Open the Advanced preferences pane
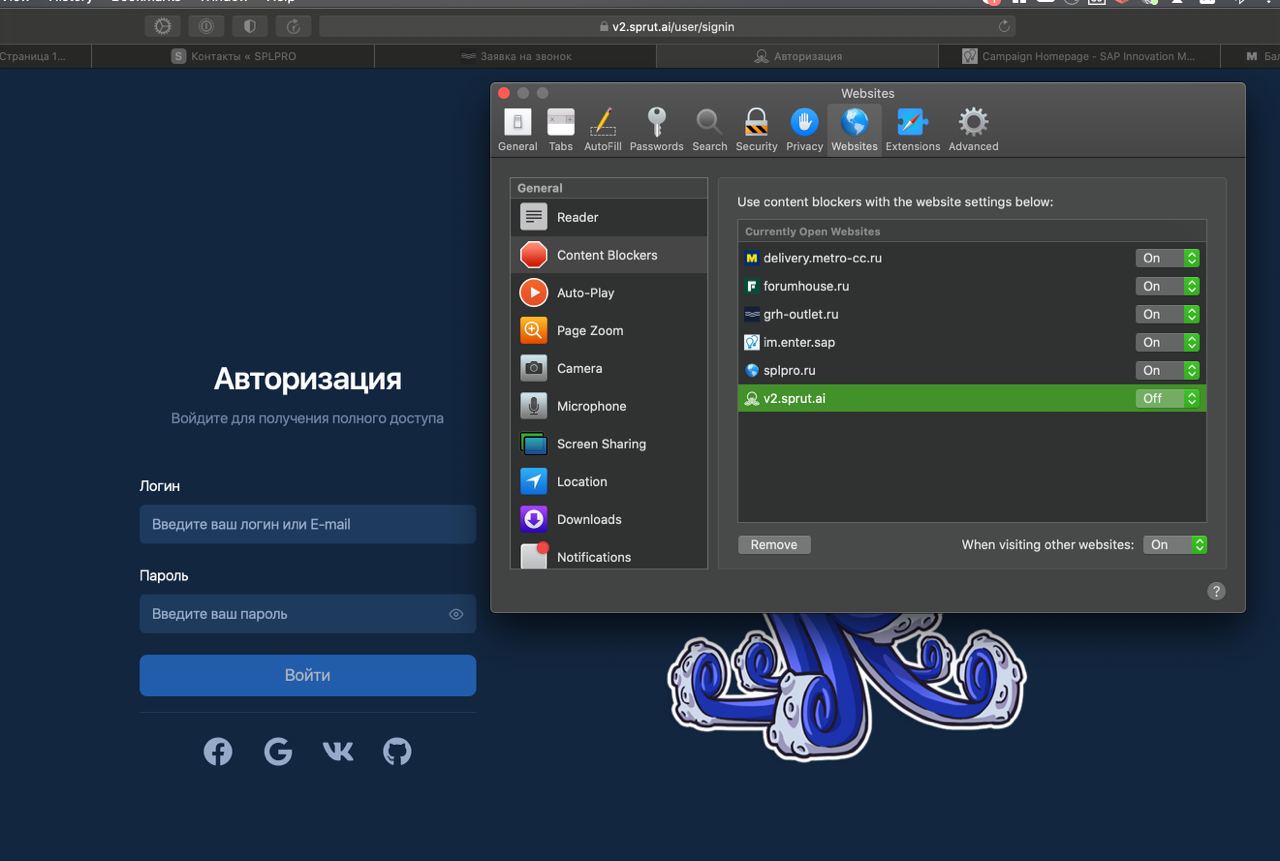 (x=973, y=130)
